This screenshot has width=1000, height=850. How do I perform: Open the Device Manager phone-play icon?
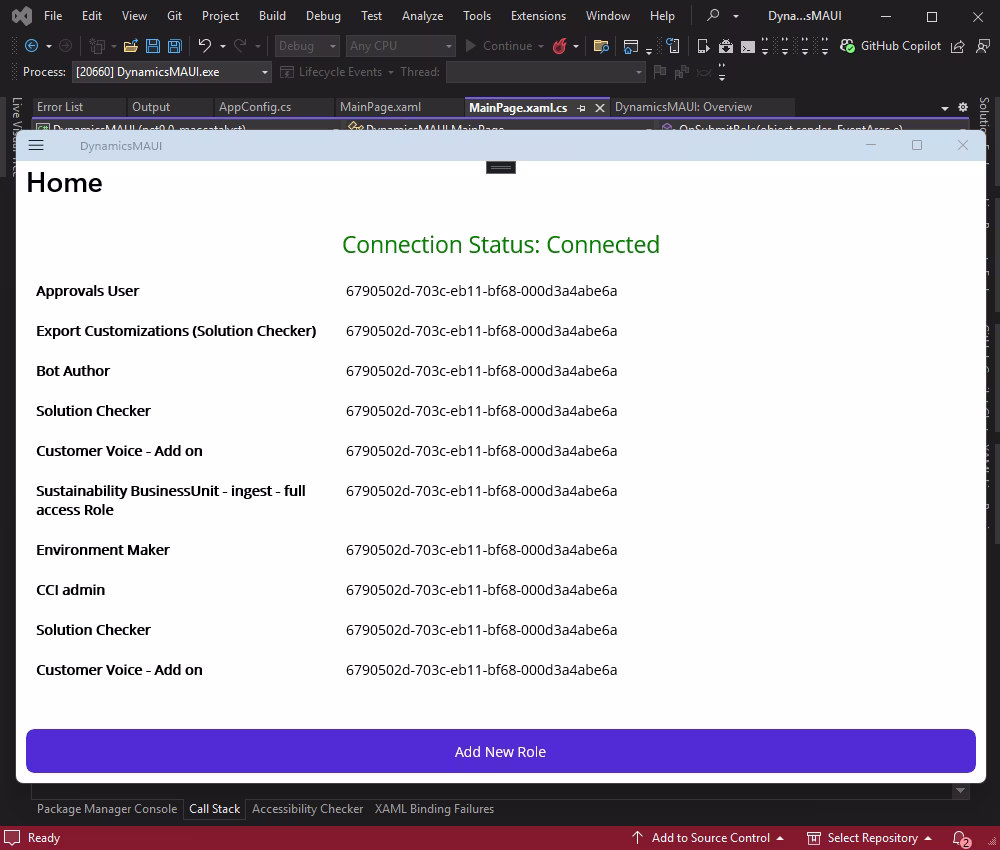click(703, 46)
